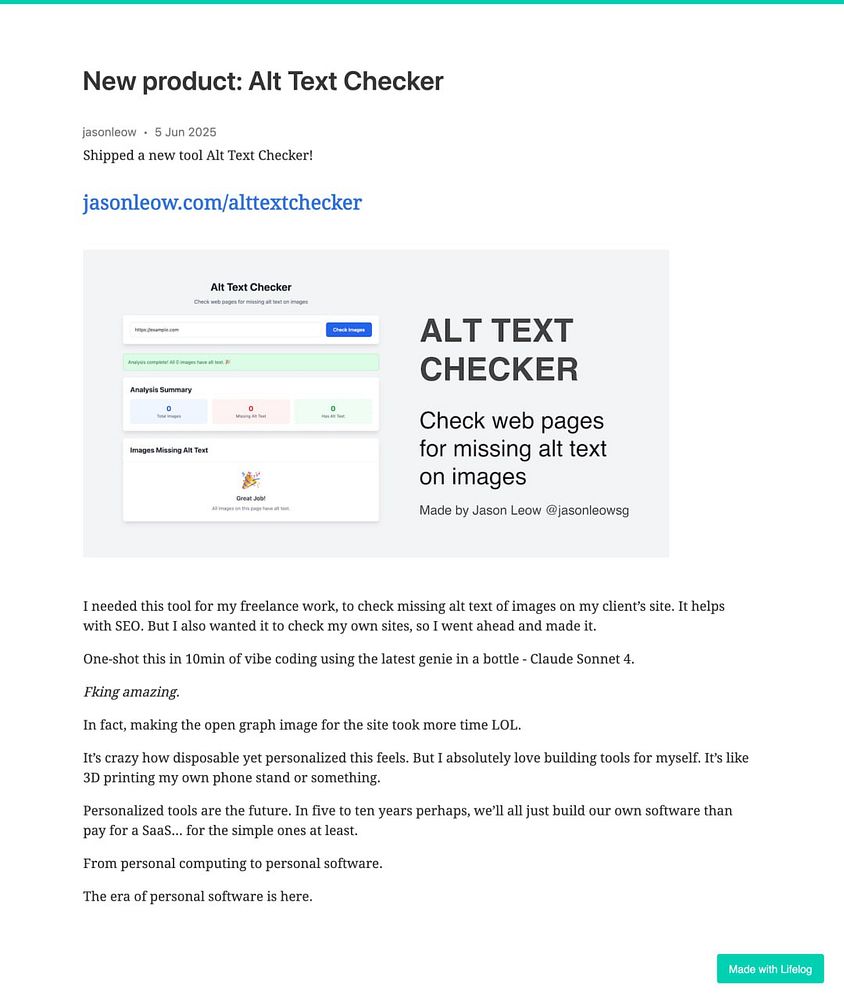Click the party popper emoji icon
Image resolution: width=844 pixels, height=1000 pixels.
(251, 480)
